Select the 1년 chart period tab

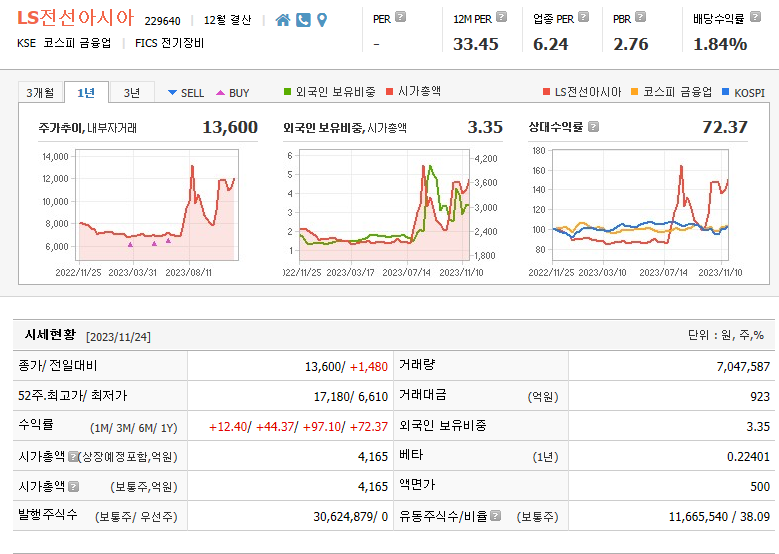(x=86, y=92)
